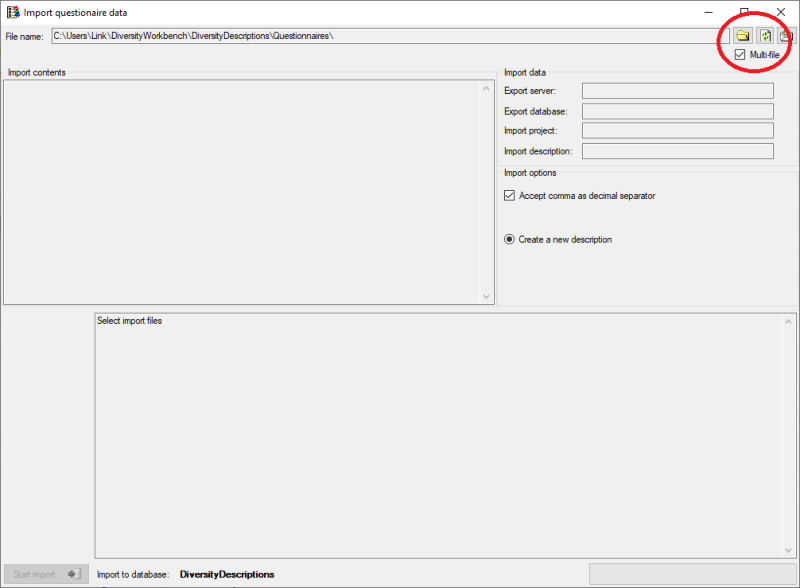Viewport: 800px width, 588px height.
Task: Select Create a new description option
Action: pos(510,240)
